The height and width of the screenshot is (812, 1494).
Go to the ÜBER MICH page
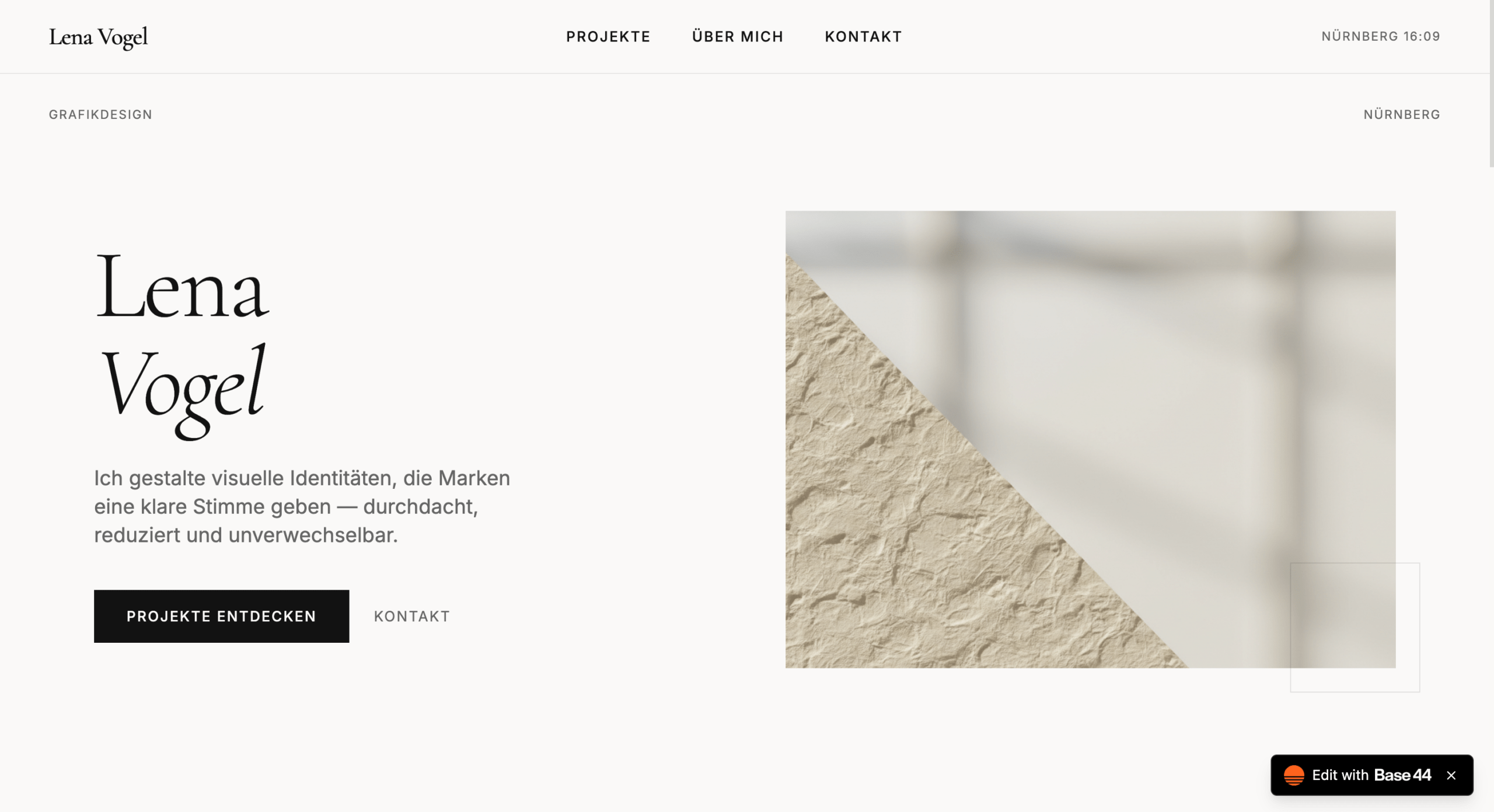coord(738,36)
